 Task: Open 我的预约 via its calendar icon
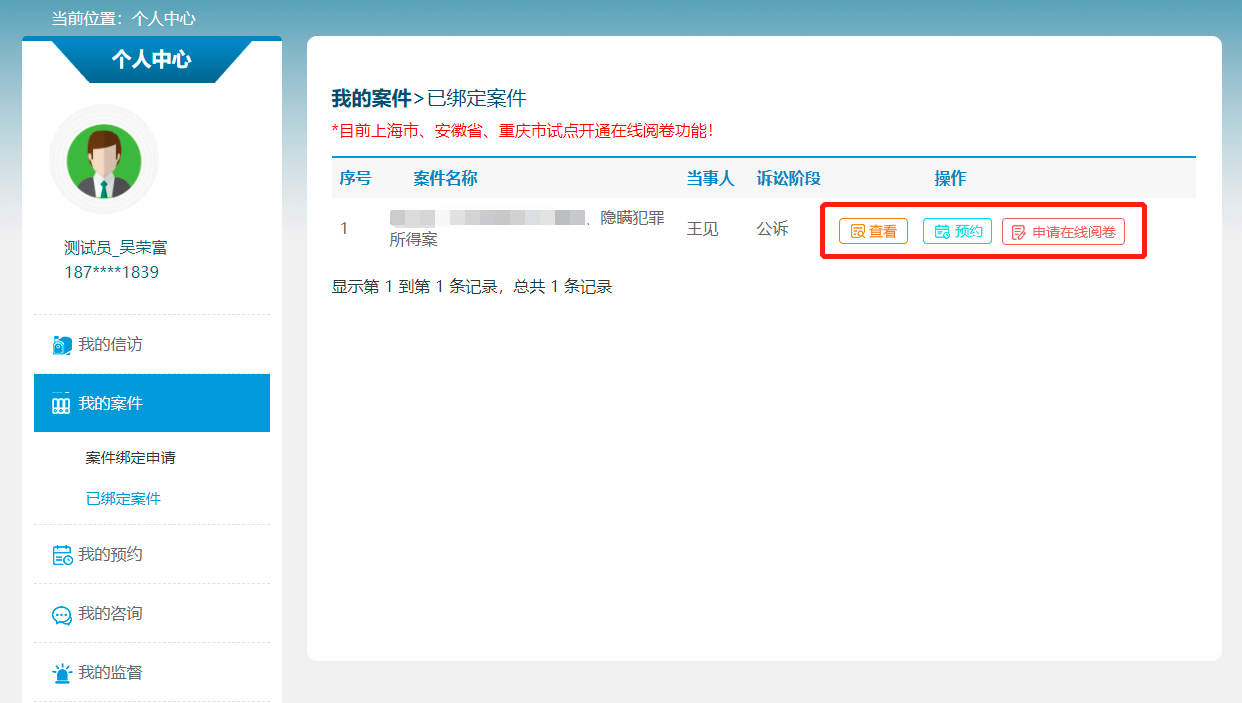(x=62, y=555)
